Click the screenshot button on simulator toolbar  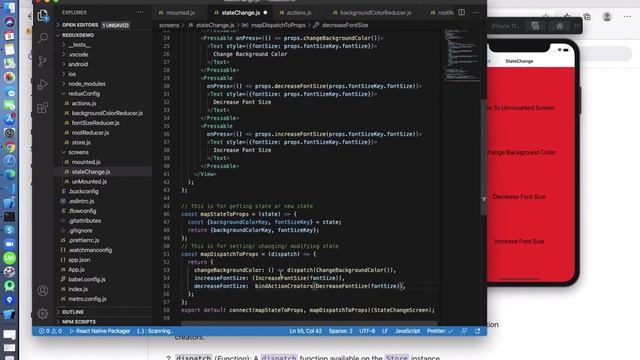536,26
